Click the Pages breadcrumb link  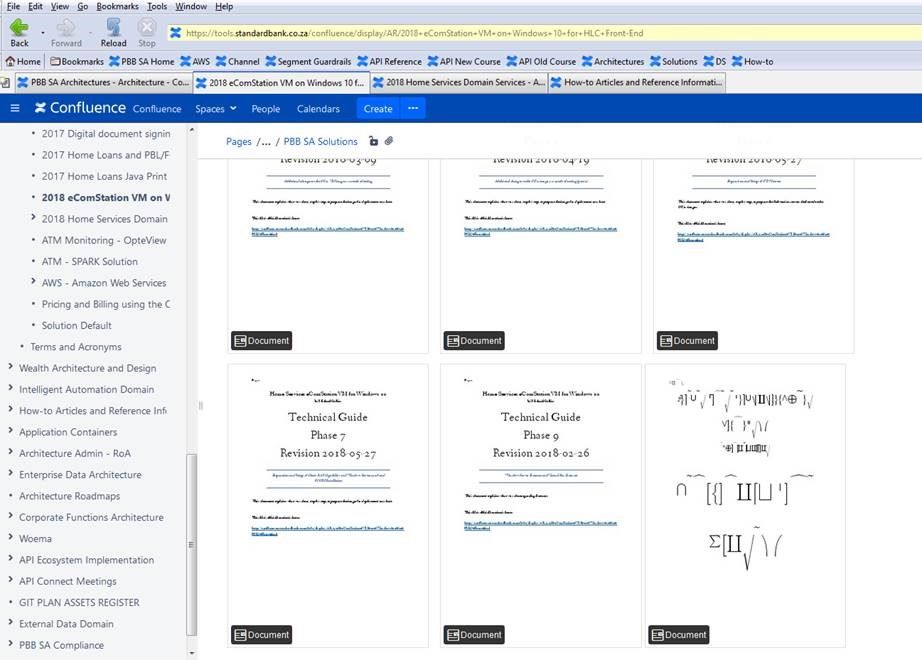(239, 142)
